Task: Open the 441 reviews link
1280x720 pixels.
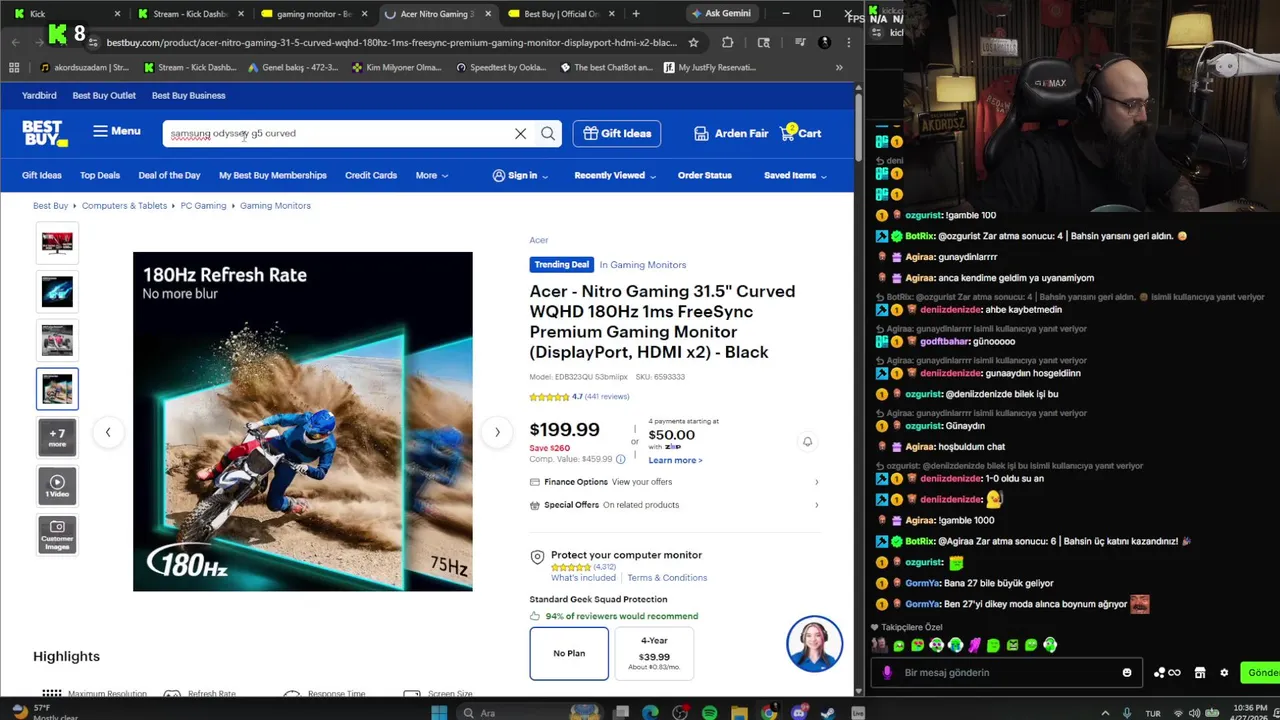Action: (607, 397)
